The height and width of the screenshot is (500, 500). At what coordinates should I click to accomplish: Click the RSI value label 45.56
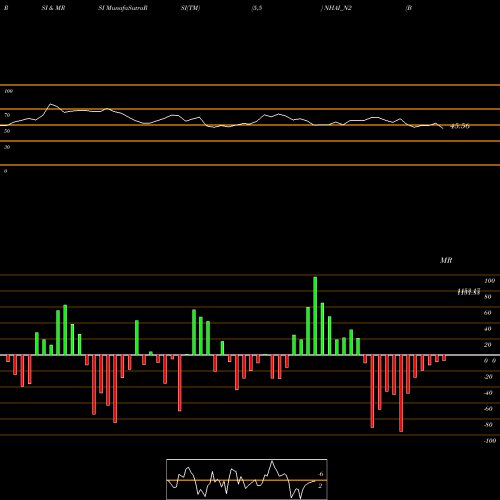[x=460, y=126]
